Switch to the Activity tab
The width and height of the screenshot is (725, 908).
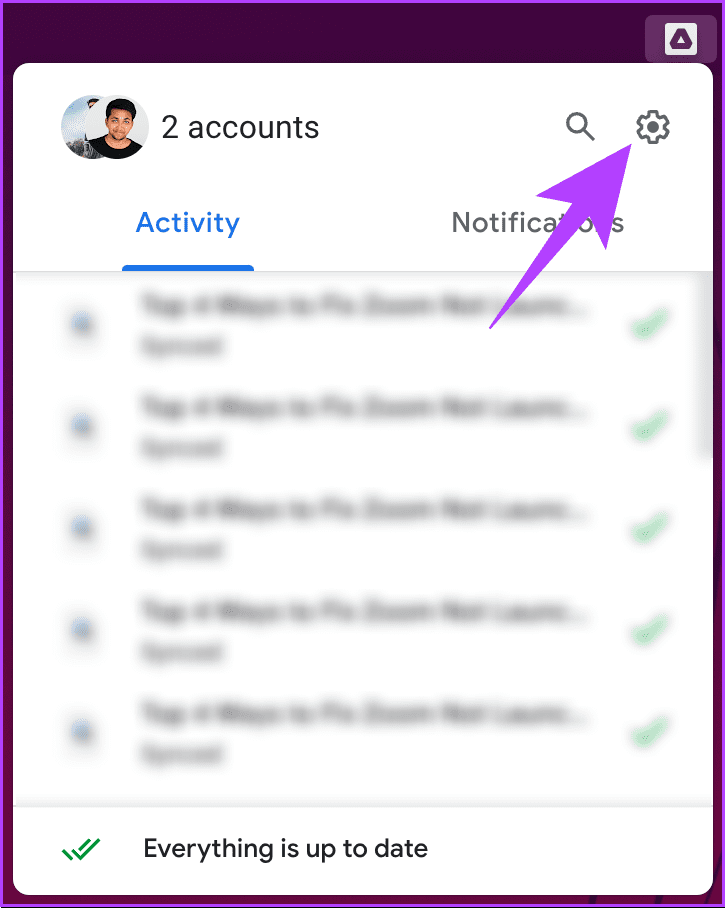[188, 223]
